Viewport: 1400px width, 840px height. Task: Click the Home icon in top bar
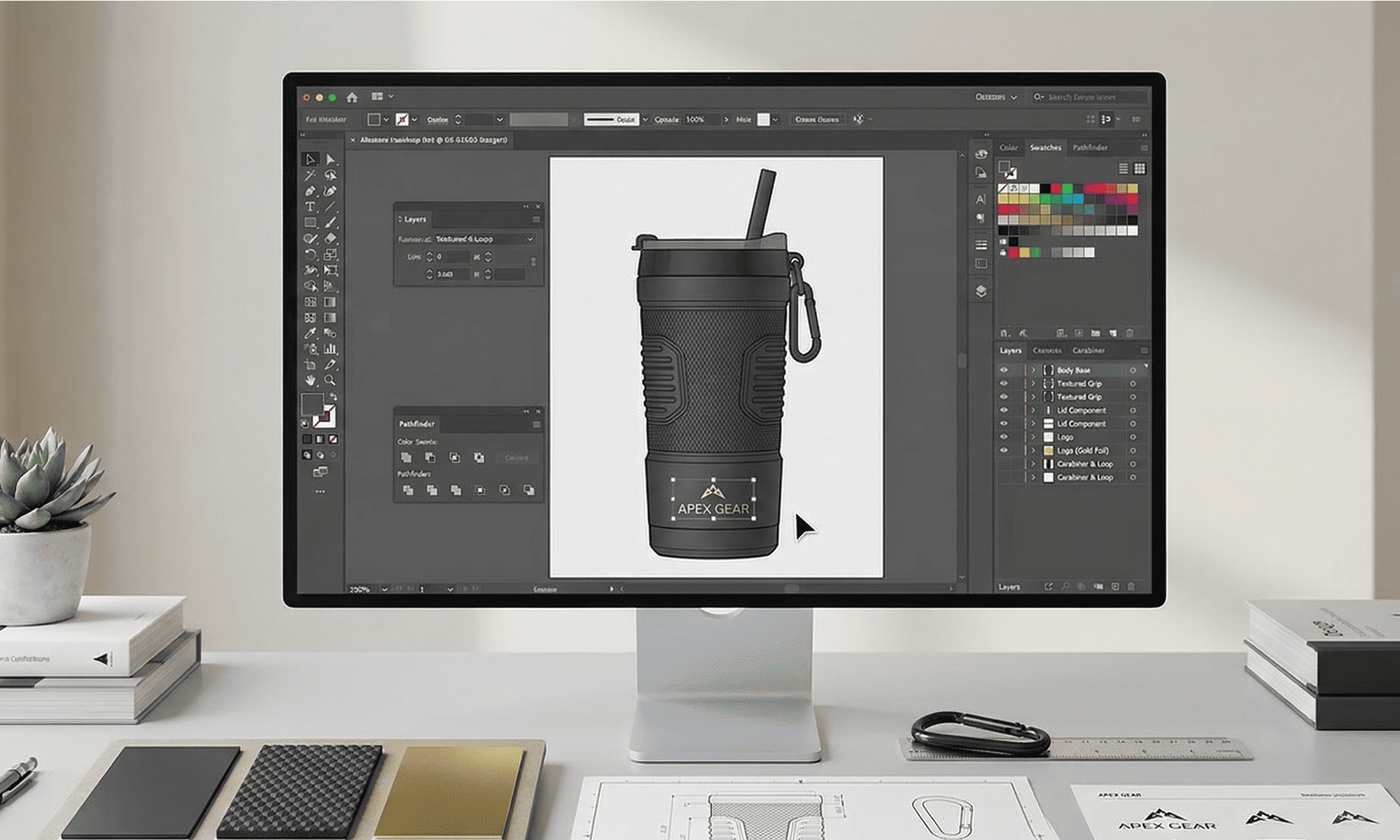coord(352,97)
